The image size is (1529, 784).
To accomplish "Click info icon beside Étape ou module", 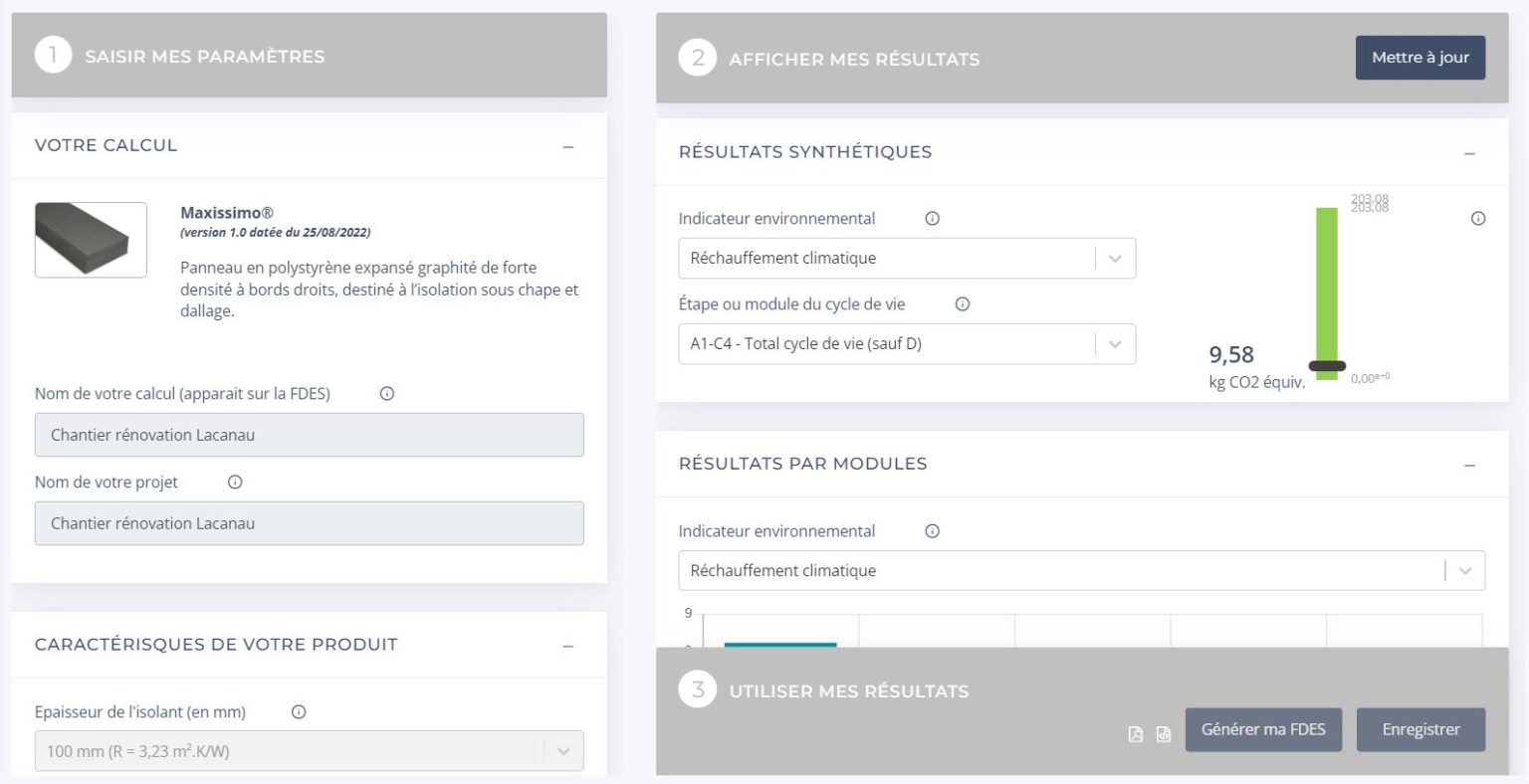I will coord(962,304).
